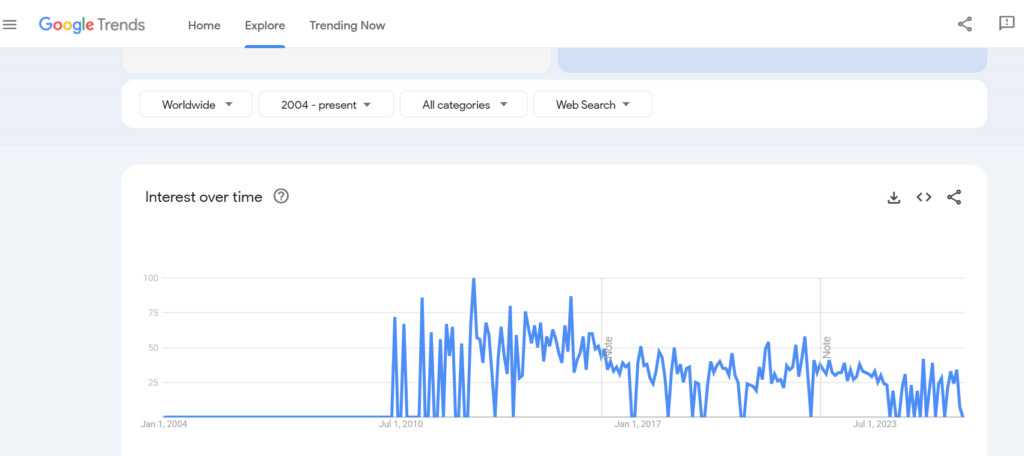Click the first Note marker near 2016

(608, 348)
